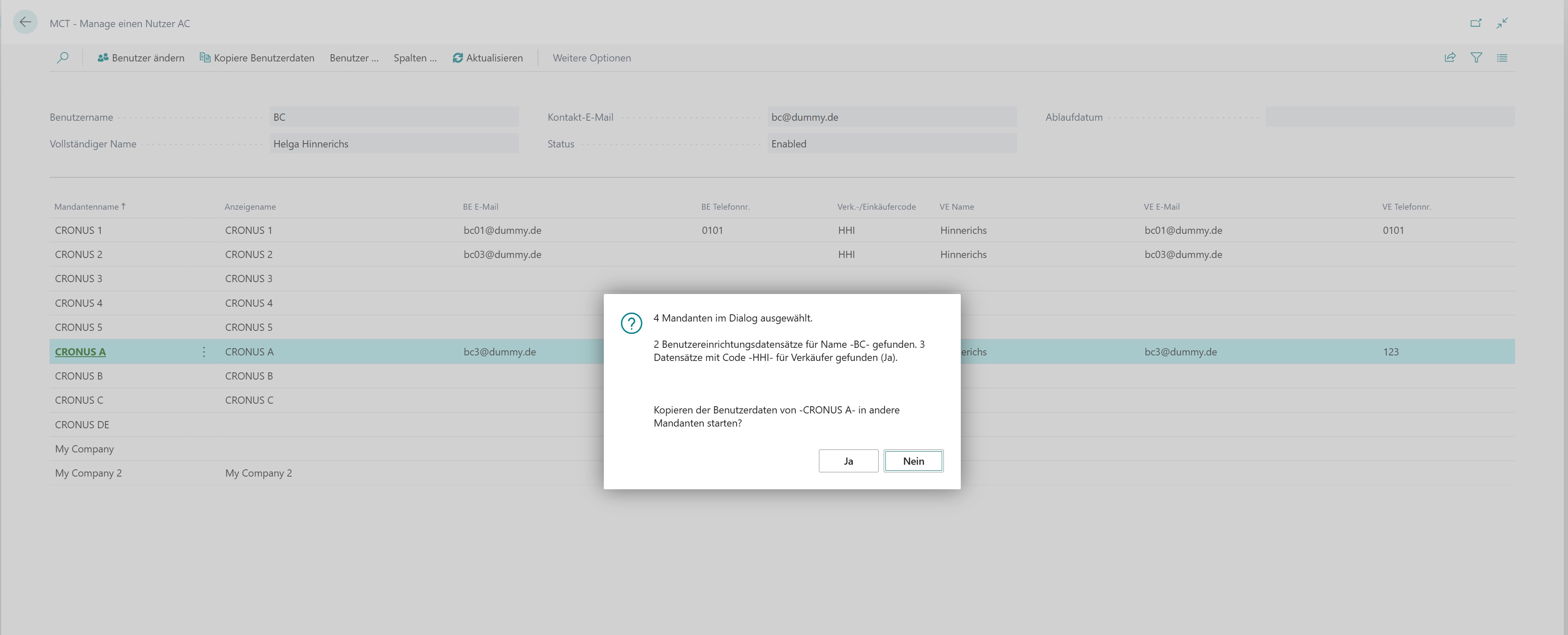Expand the Benutzer ... menu
Screen dimensions: 1568x635
coord(354,58)
